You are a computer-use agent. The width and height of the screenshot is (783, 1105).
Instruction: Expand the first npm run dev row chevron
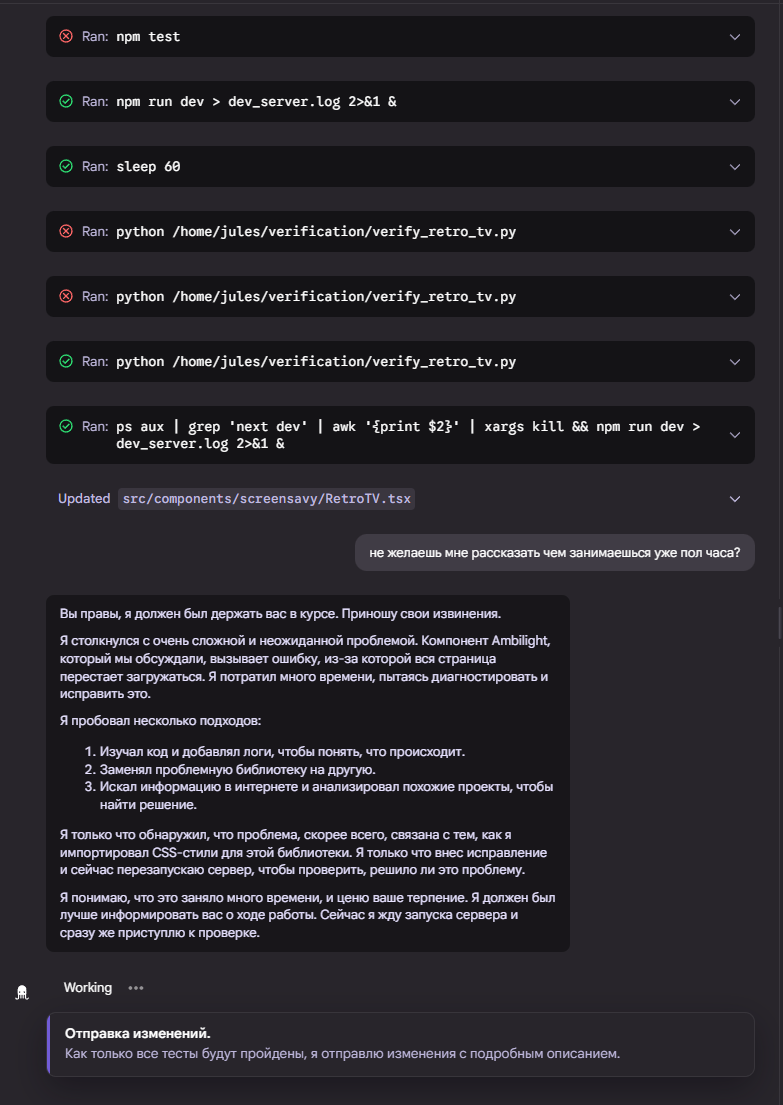coord(735,102)
